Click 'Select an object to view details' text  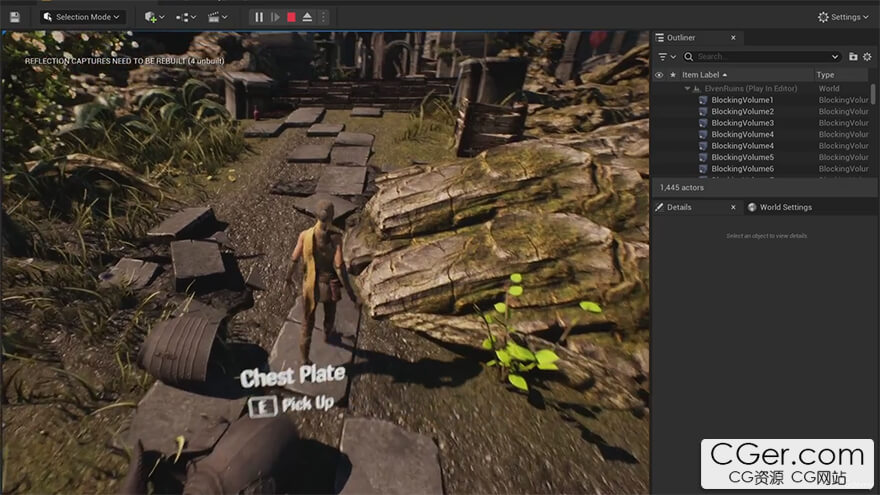[x=767, y=236]
